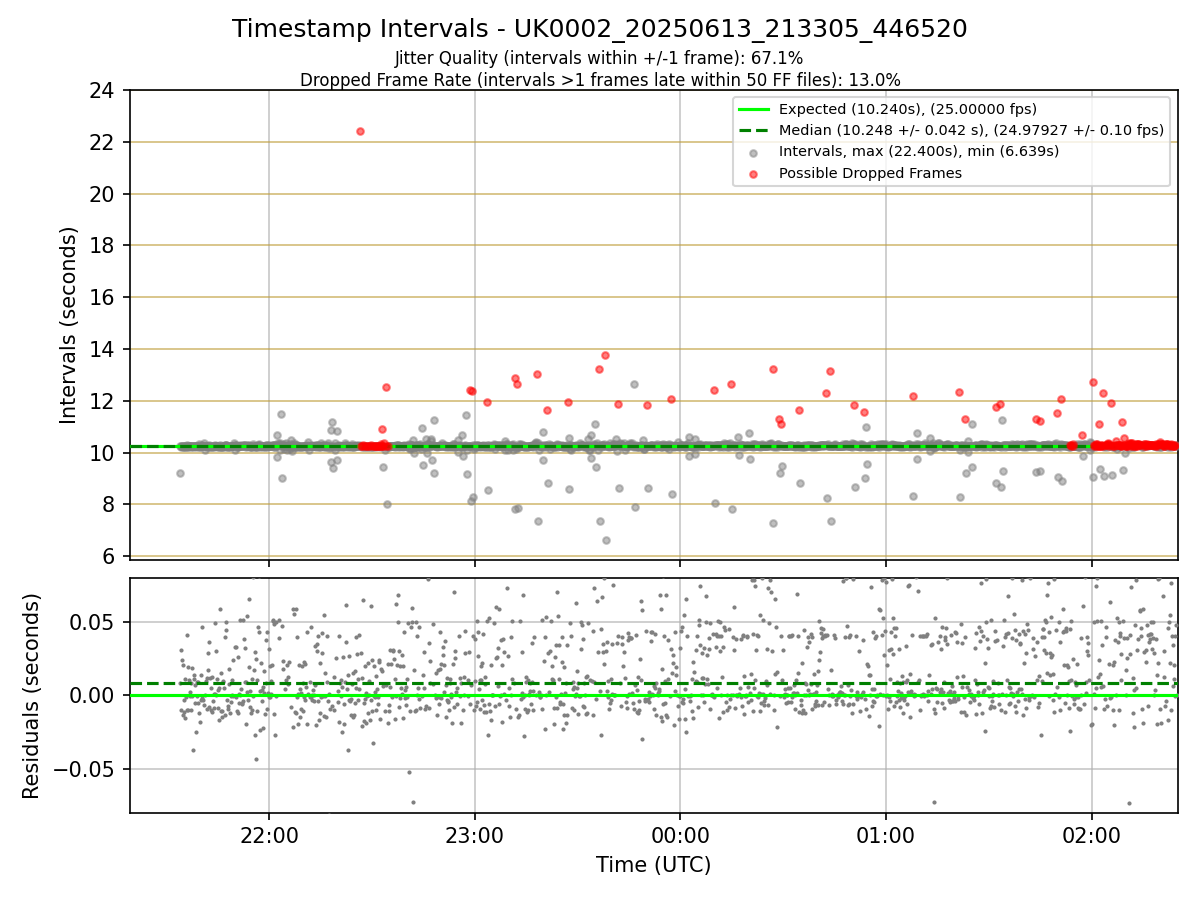
Task: Click the "01:00" x-axis tick label
Action: pyautogui.click(x=885, y=835)
